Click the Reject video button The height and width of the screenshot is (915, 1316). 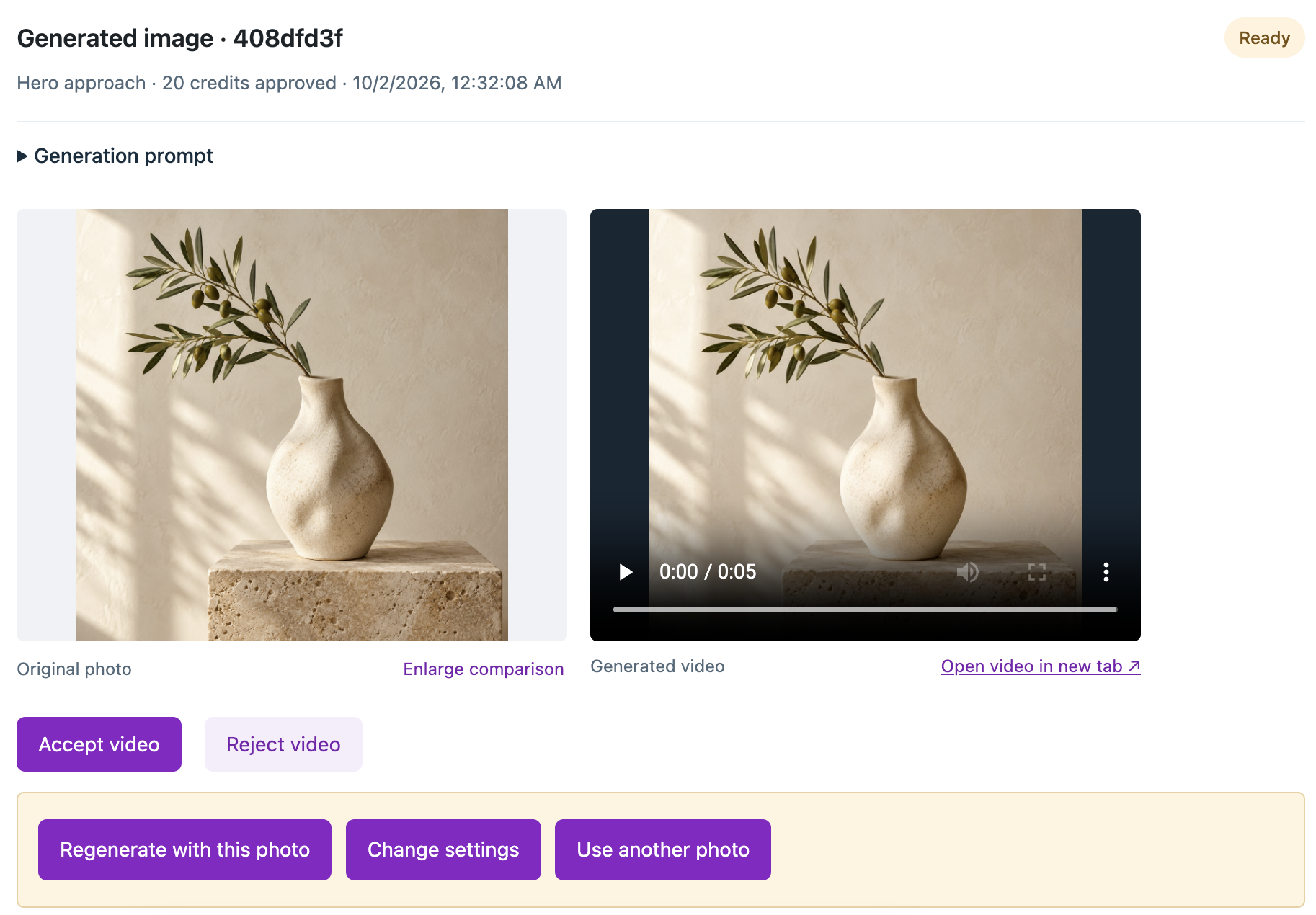(283, 744)
